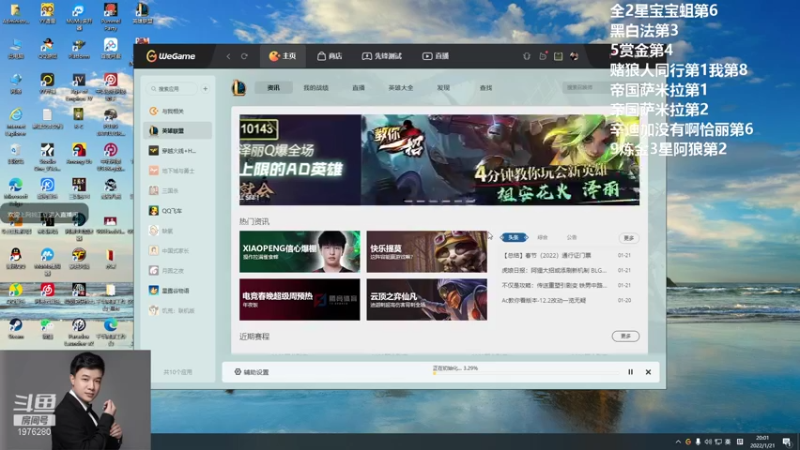Open the Windows notification center
The image size is (800, 450).
pyautogui.click(x=787, y=441)
